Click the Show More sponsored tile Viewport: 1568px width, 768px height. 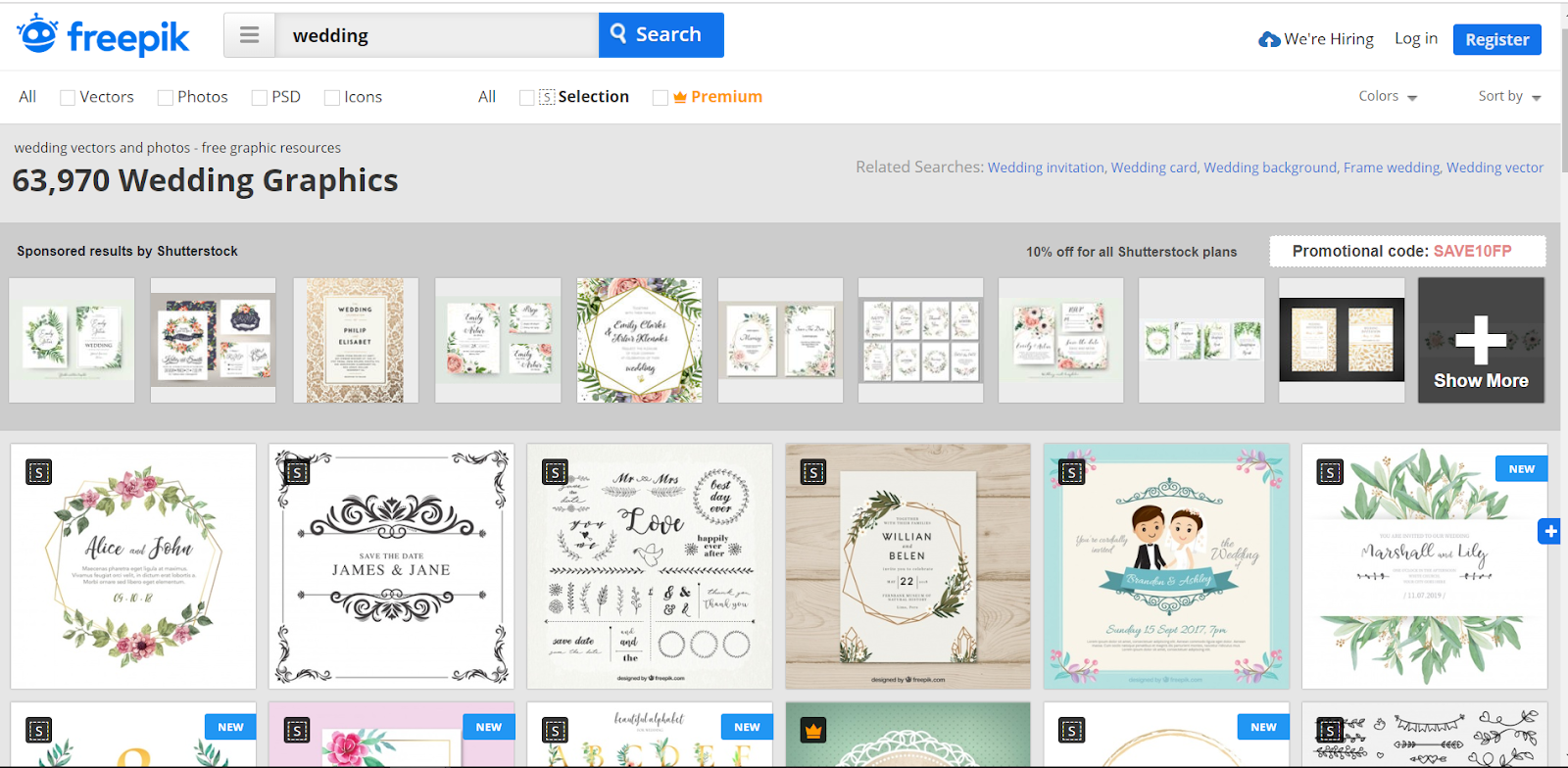pyautogui.click(x=1481, y=340)
